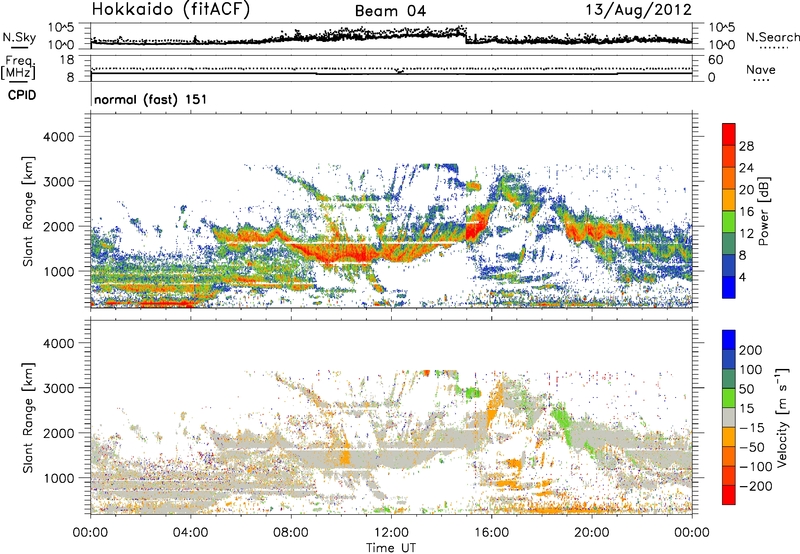Click the 'Slant Range [km]' label of the velocity panel
Image resolution: width=800 pixels, height=554 pixels.
pyautogui.click(x=28, y=417)
